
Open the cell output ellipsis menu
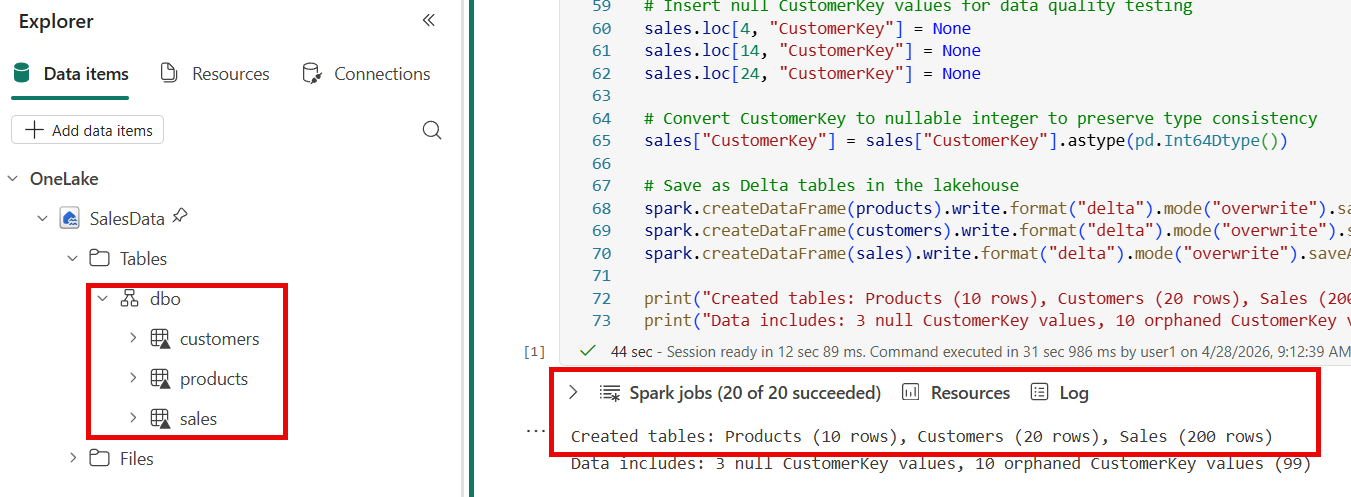(x=537, y=431)
